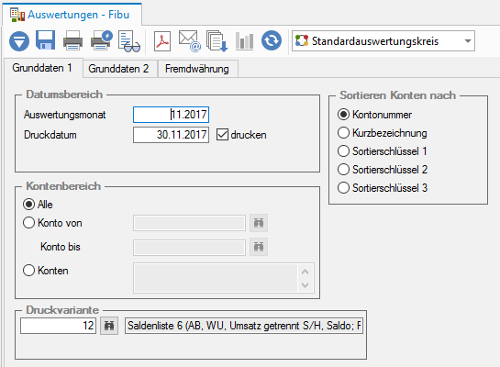Click the Druckvariante number field with 12
The height and width of the screenshot is (367, 500).
click(58, 325)
